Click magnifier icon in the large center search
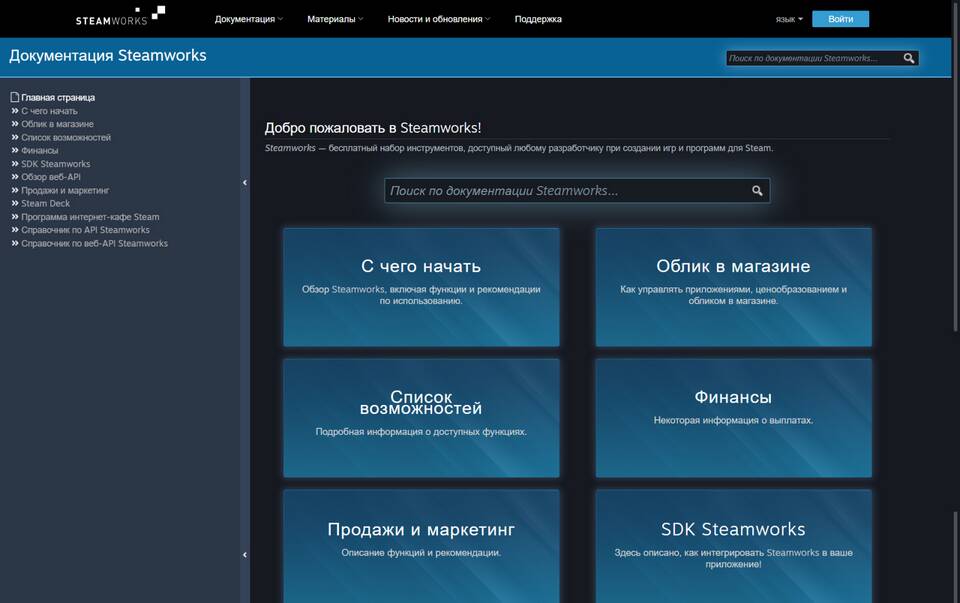Image resolution: width=960 pixels, height=603 pixels. 757,191
